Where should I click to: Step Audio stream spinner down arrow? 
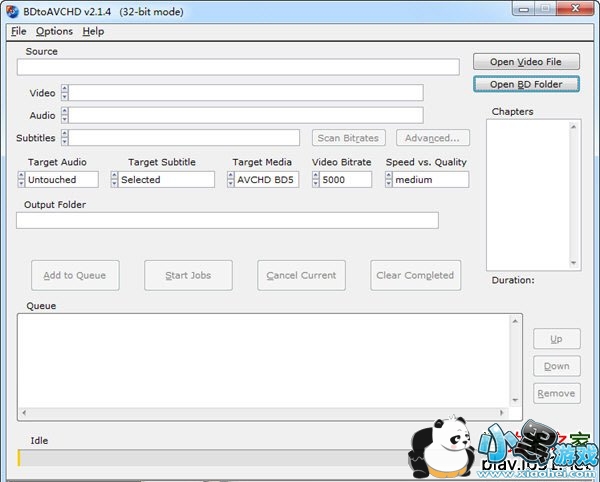pyautogui.click(x=65, y=119)
